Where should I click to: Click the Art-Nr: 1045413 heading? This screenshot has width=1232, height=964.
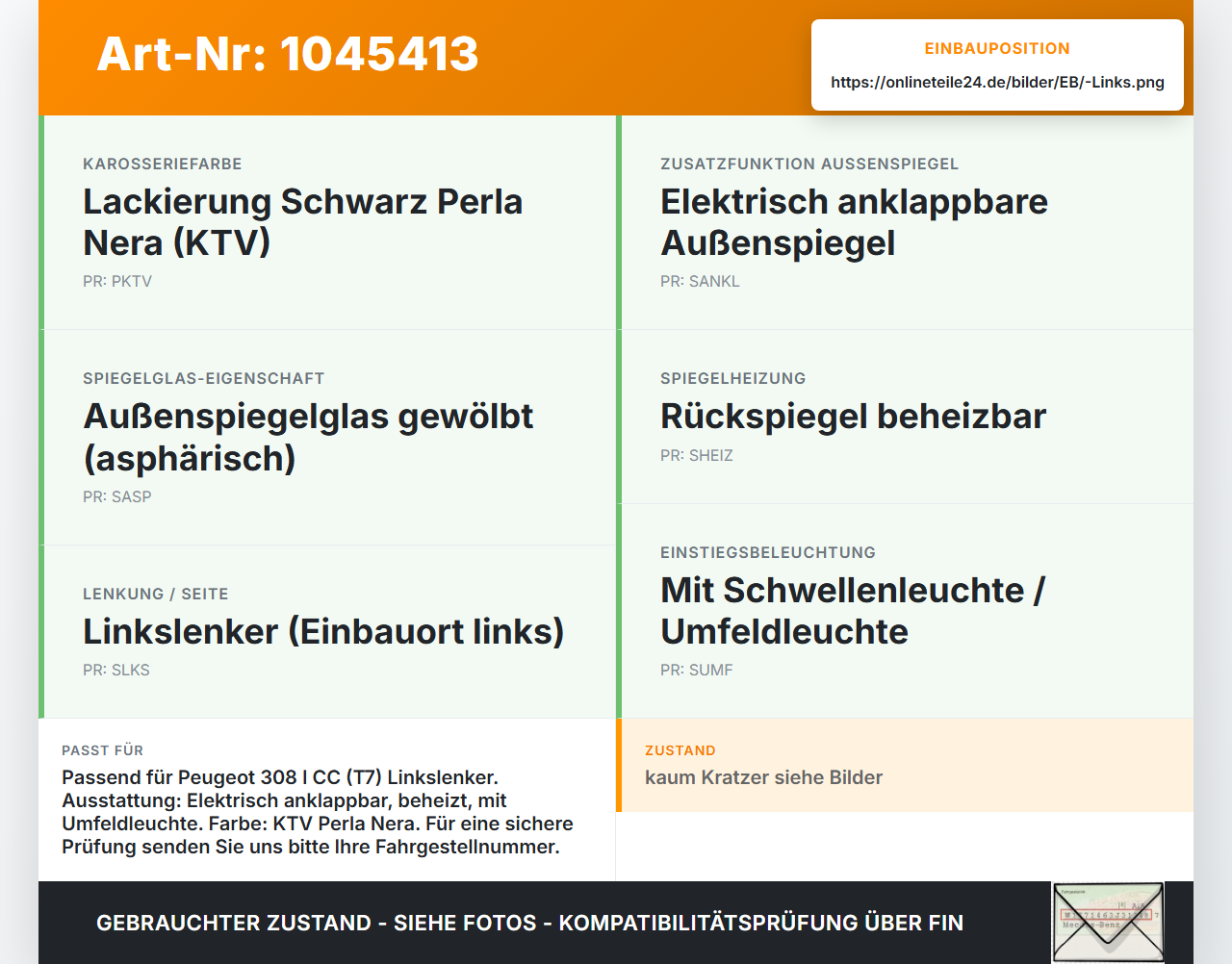click(x=288, y=54)
